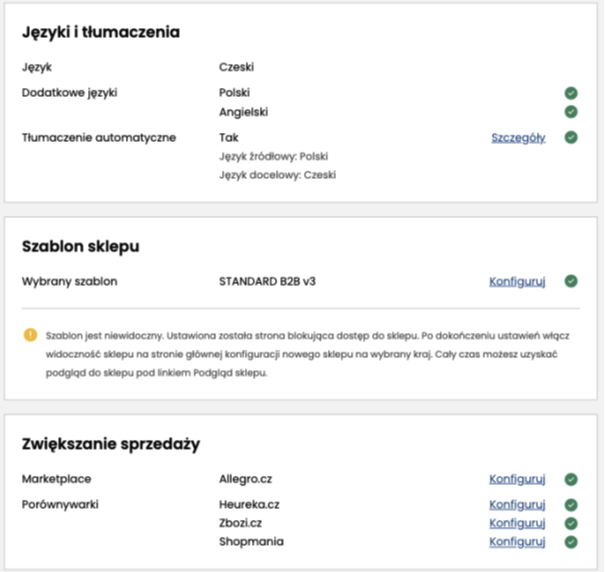Click the green checkmark for Allegro.cz

point(571,479)
